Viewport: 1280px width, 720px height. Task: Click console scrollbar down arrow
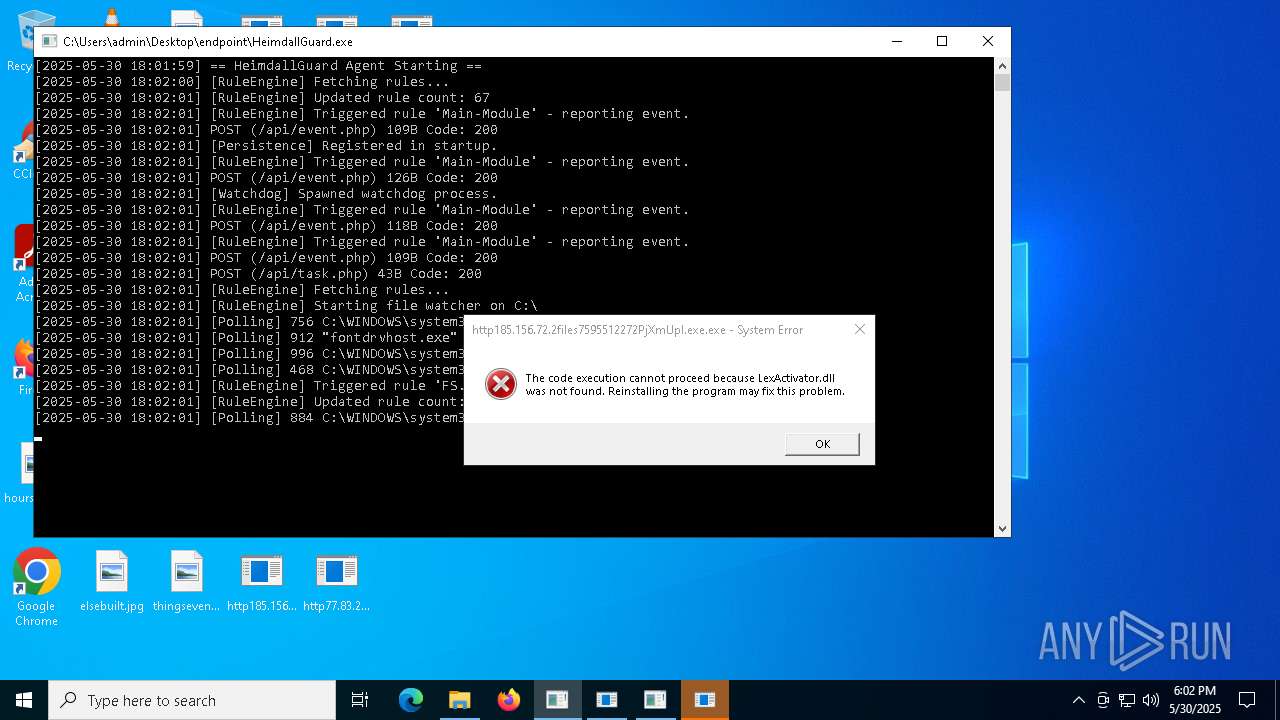tap(1002, 529)
